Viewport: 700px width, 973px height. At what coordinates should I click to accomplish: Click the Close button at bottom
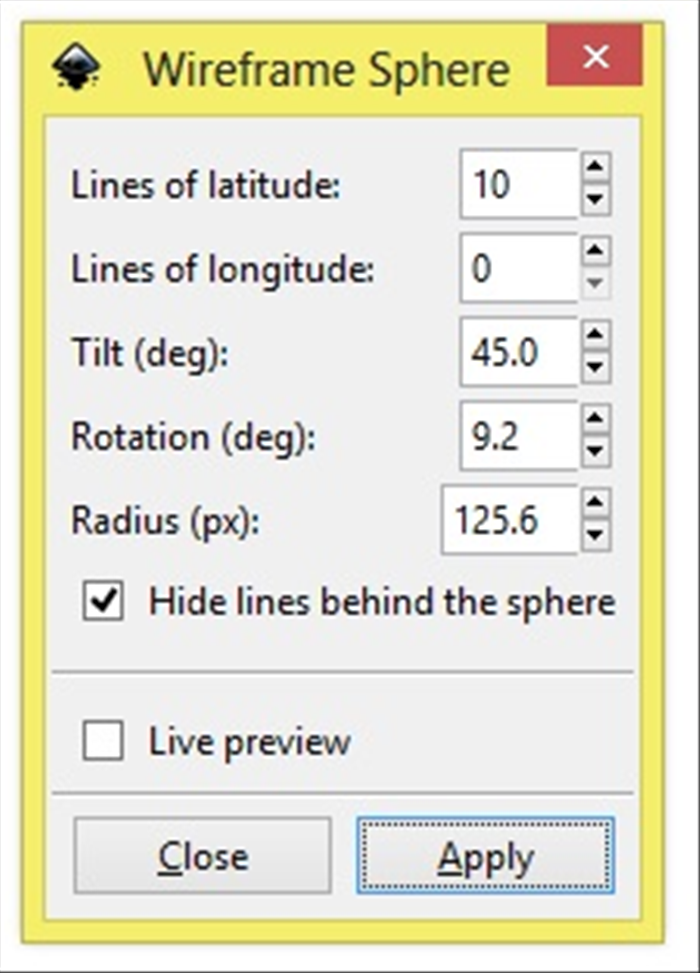coord(202,856)
